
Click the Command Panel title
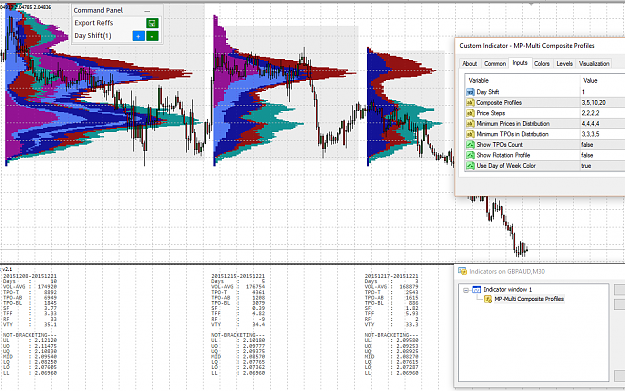point(98,10)
